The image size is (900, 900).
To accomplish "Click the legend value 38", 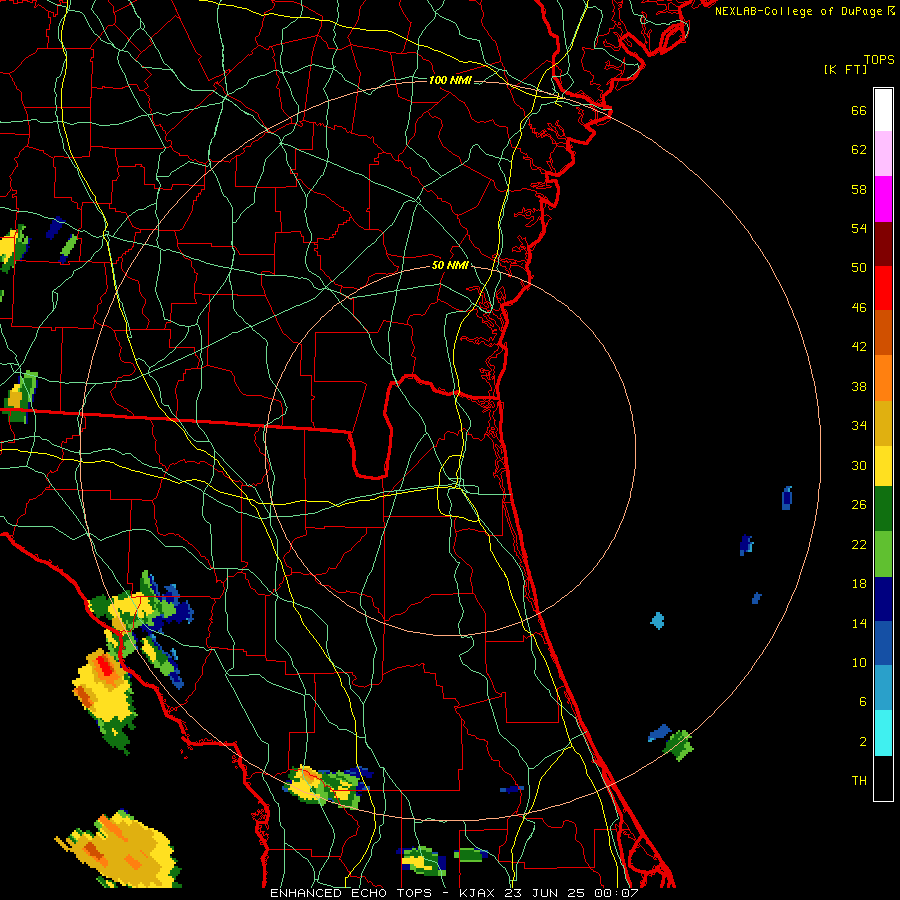I will coord(859,387).
